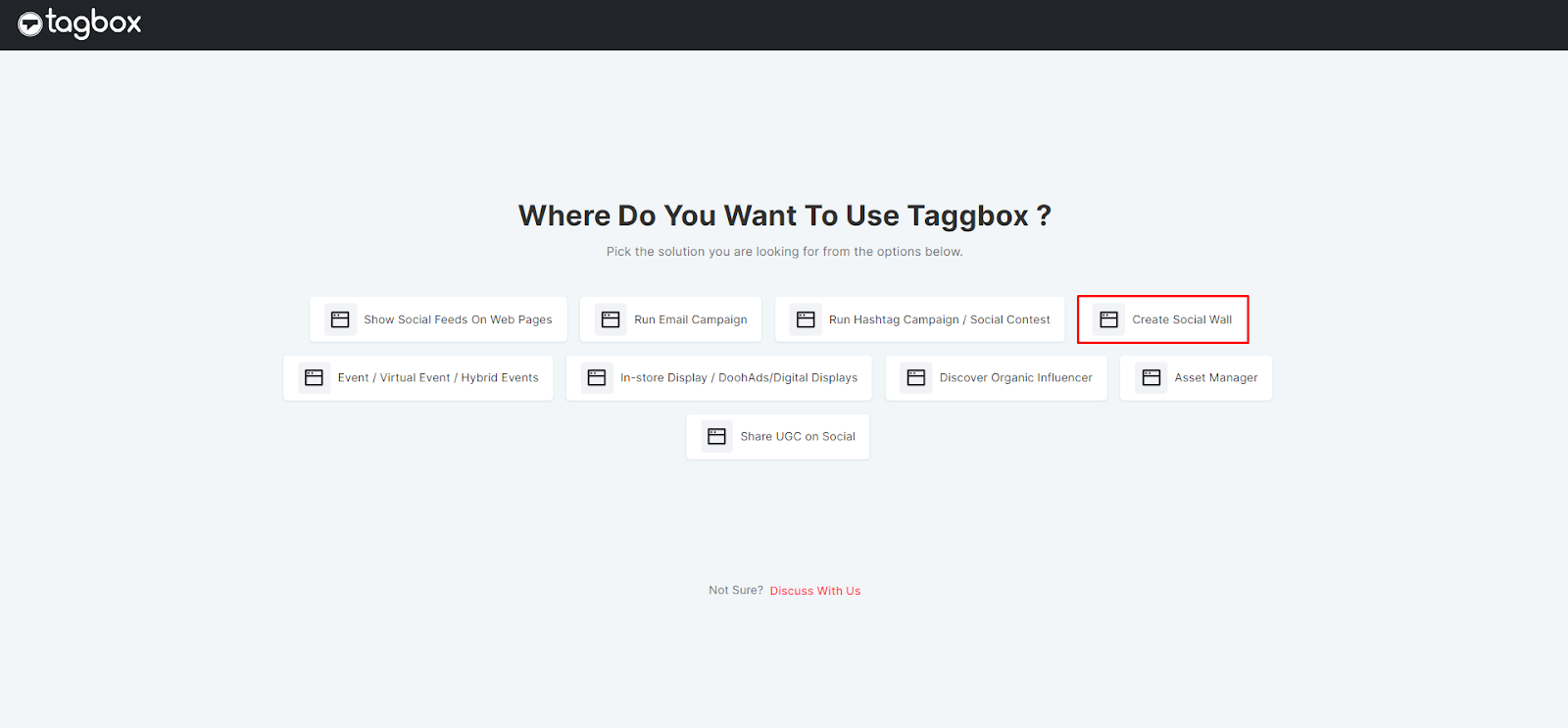Open the Asset Manager option
Image resolution: width=1568 pixels, height=728 pixels.
tap(1196, 377)
